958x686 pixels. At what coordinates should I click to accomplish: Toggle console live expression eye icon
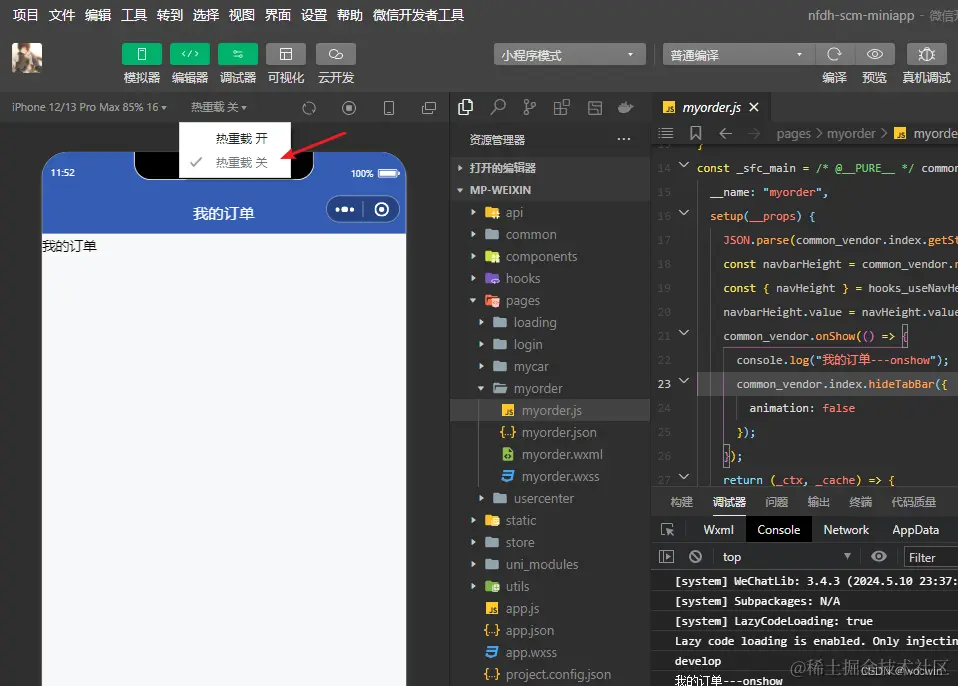pos(879,556)
